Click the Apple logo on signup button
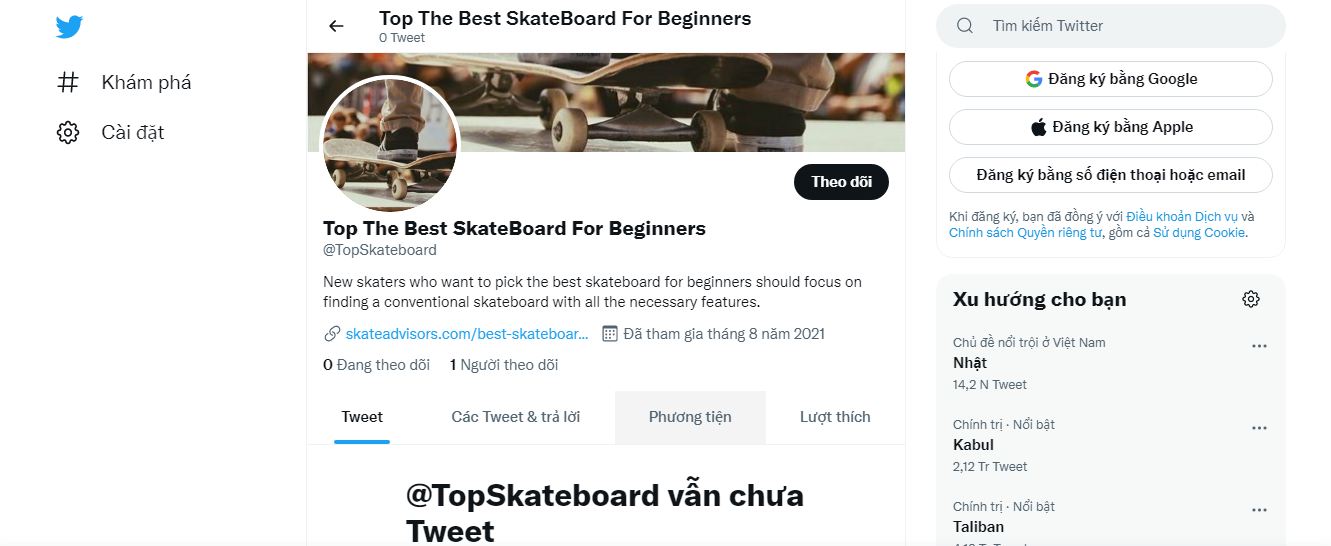This screenshot has width=1331, height=546. [1039, 127]
